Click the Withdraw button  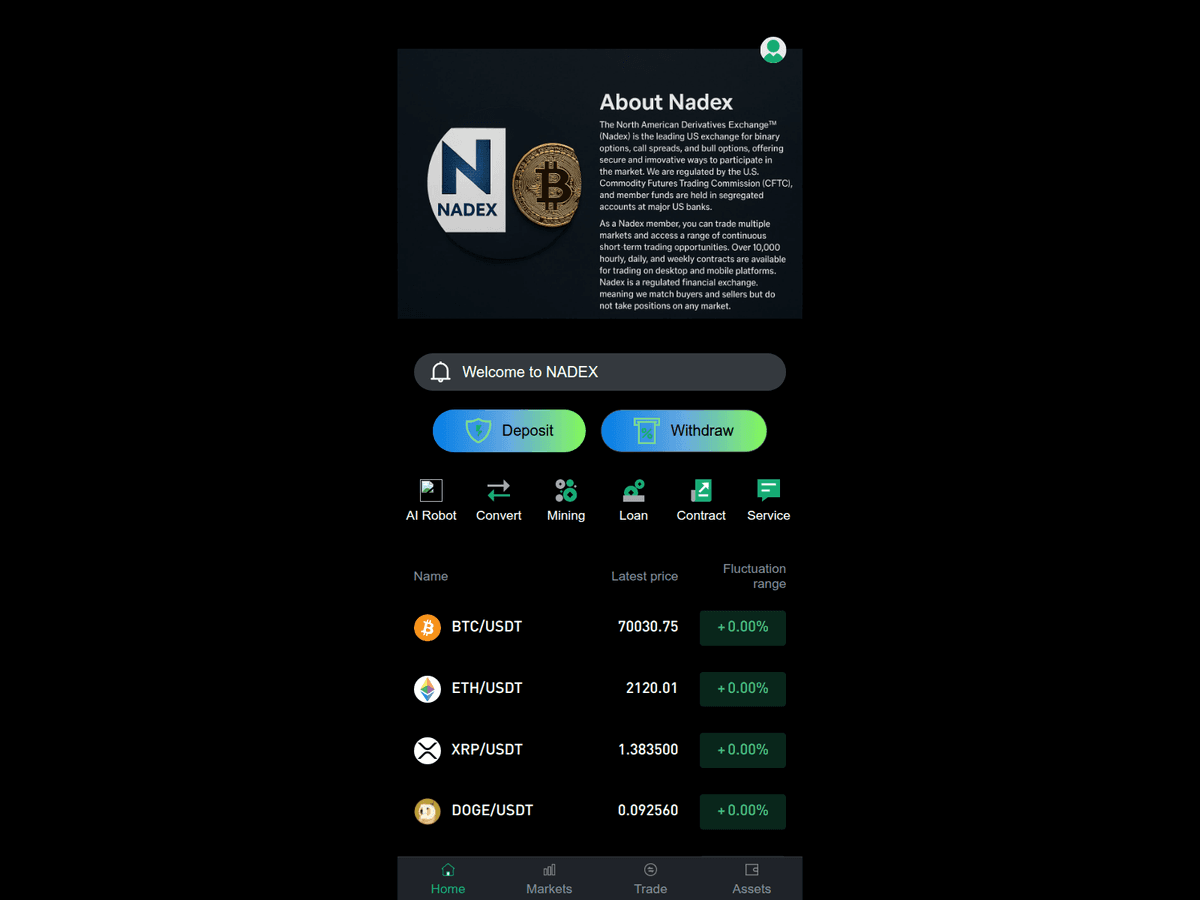coord(684,431)
